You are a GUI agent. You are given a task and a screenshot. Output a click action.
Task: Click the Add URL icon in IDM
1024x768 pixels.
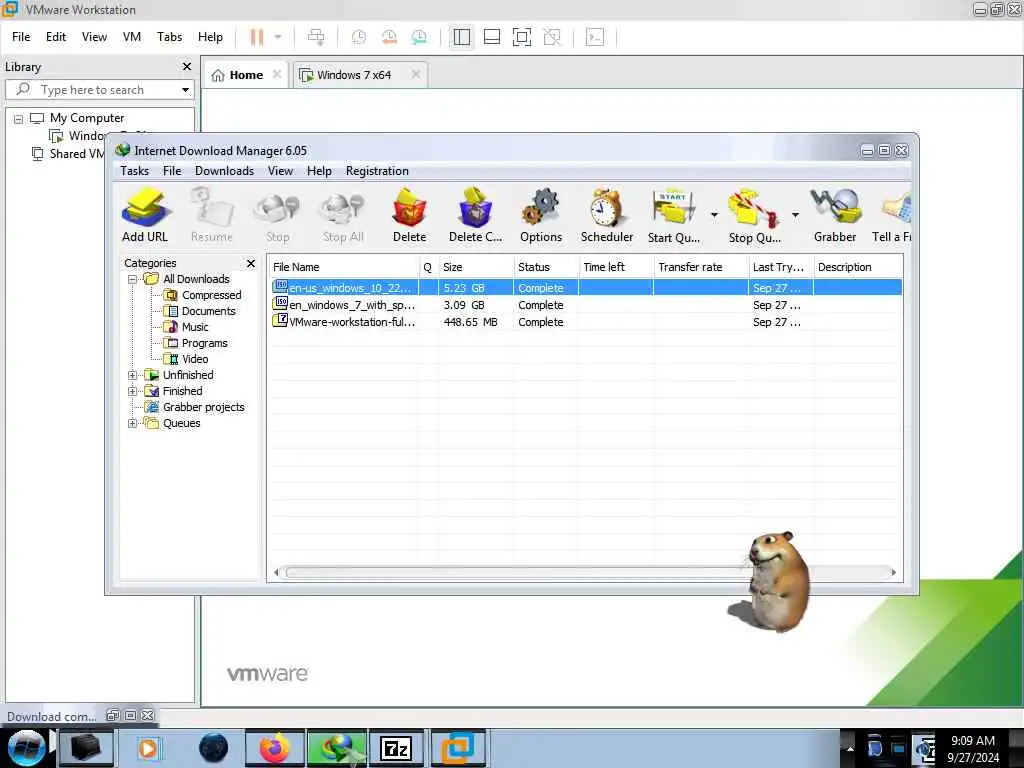pos(145,216)
